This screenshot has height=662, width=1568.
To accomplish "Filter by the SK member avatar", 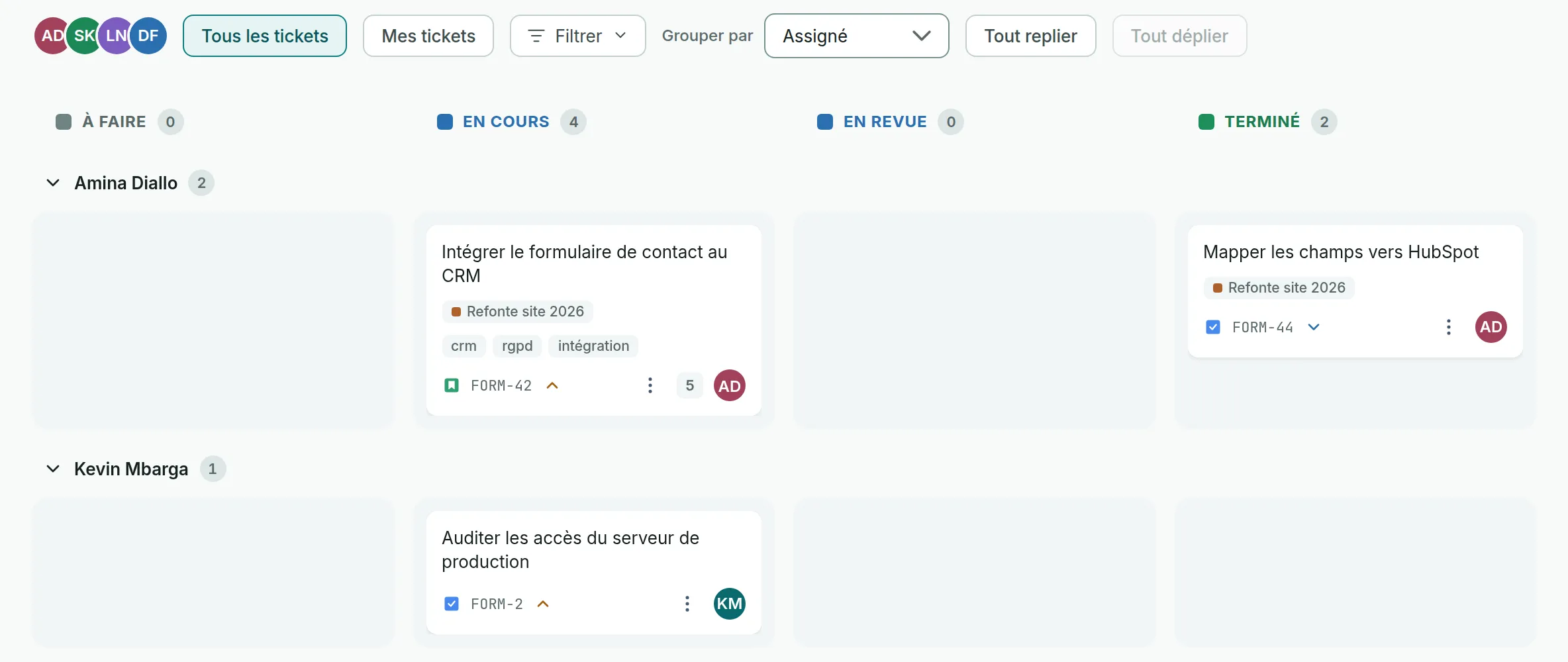I will pos(84,36).
